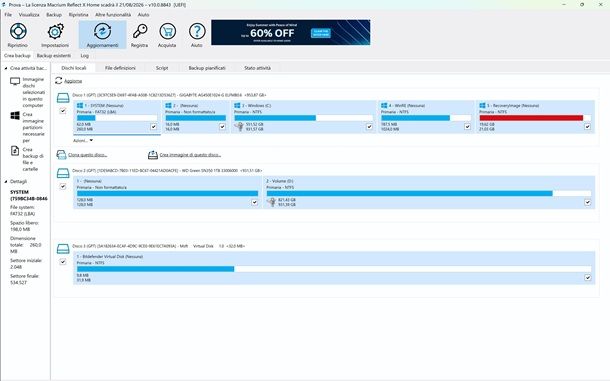
Task: Uncheck the WinRE partition checkbox
Action: [x=467, y=126]
